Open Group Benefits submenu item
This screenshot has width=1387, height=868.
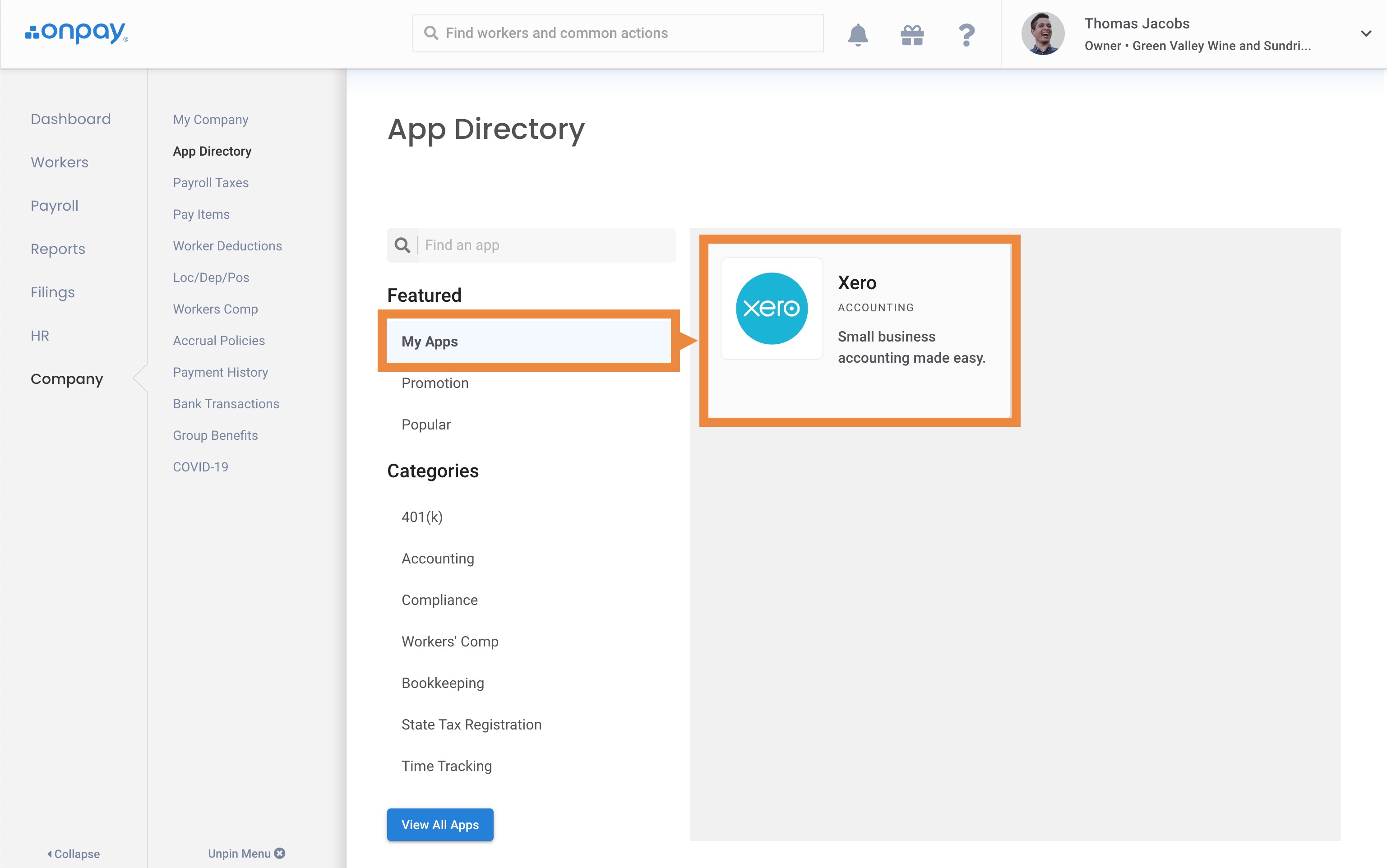point(215,435)
